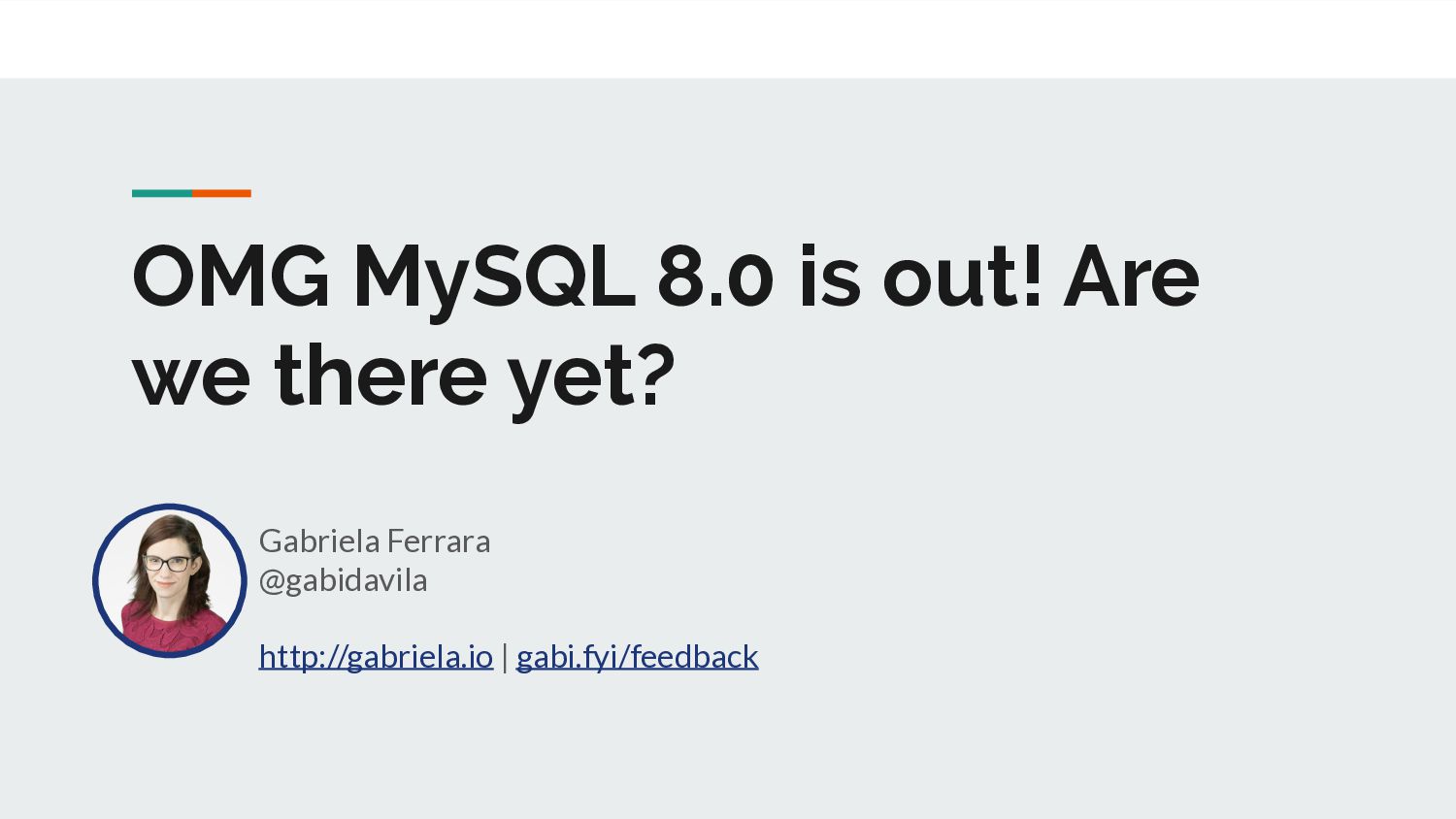Click Gabriela Ferrara's circular profile photo

point(170,580)
